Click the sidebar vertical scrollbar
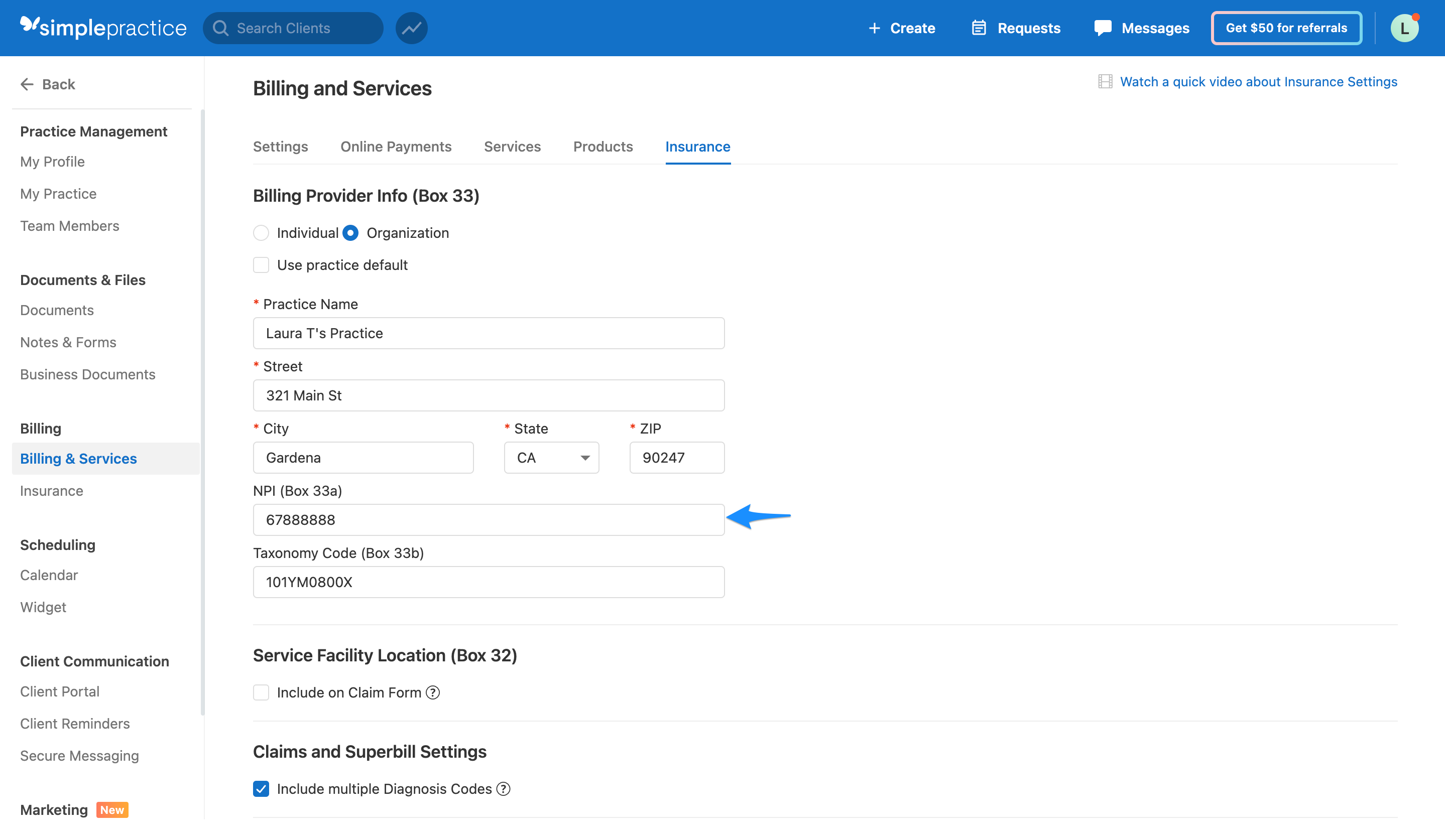The width and height of the screenshot is (1445, 840). [202, 412]
